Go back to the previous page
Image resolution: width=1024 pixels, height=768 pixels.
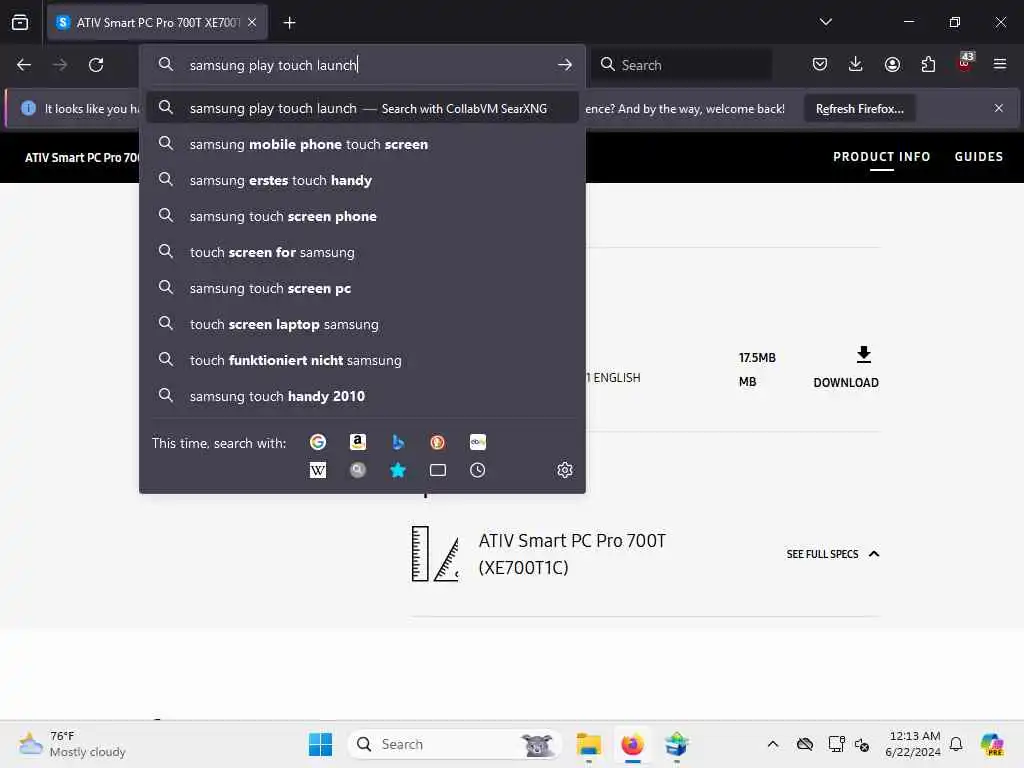click(x=24, y=65)
